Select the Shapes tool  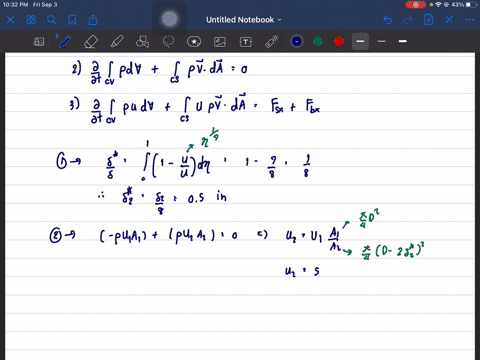click(142, 42)
